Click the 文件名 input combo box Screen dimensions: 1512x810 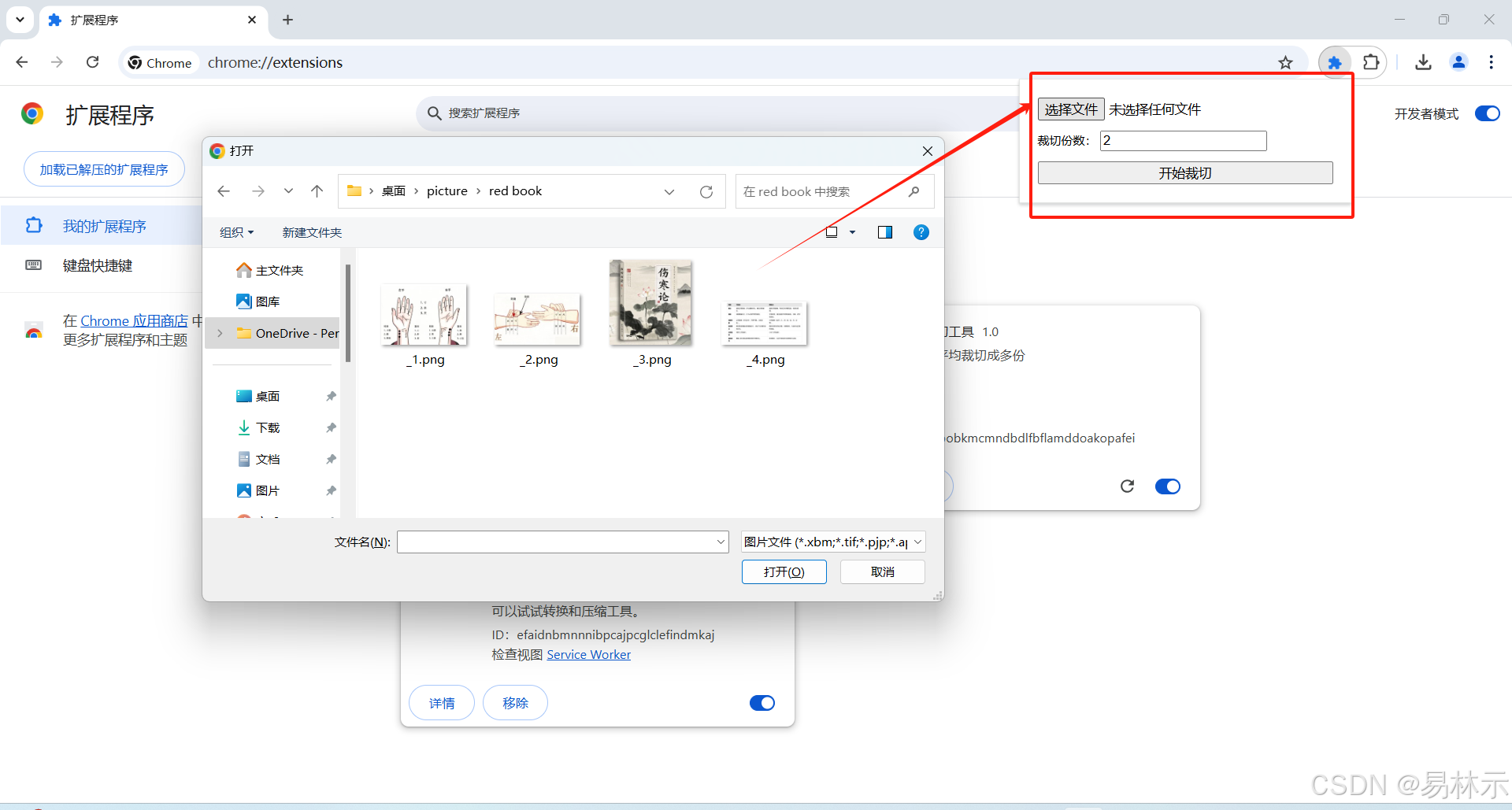[562, 542]
